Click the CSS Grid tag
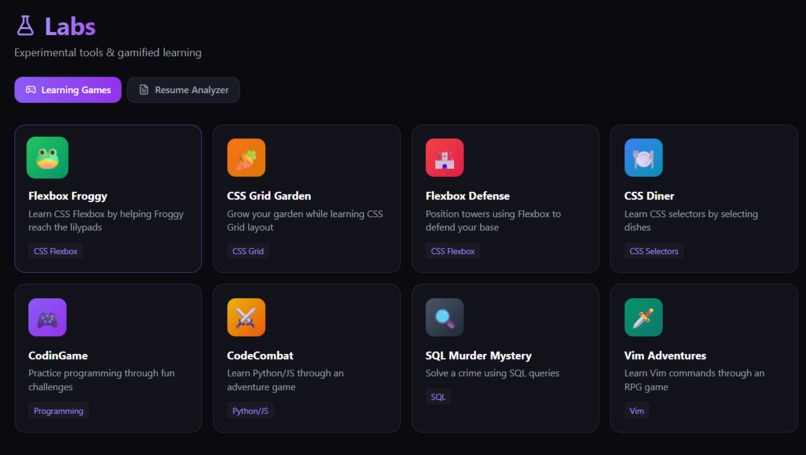The image size is (806, 455). pyautogui.click(x=248, y=251)
